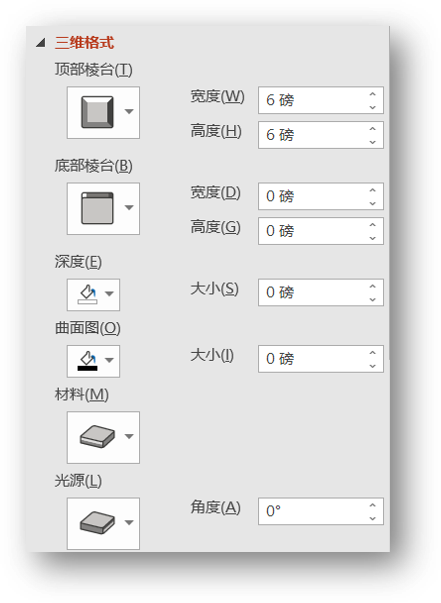Click the 角度(A) label
Viewport: 441px width, 603px height.
point(216,508)
